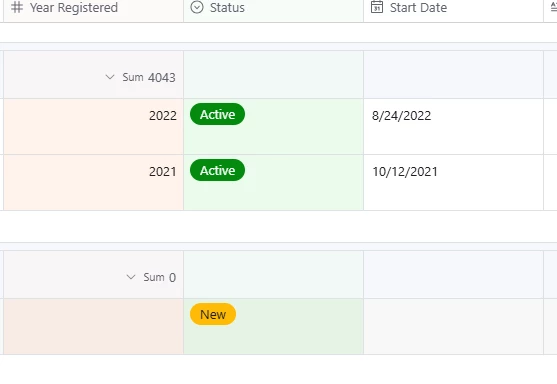
Task: Select the Active status pill for 2022
Action: (x=217, y=114)
